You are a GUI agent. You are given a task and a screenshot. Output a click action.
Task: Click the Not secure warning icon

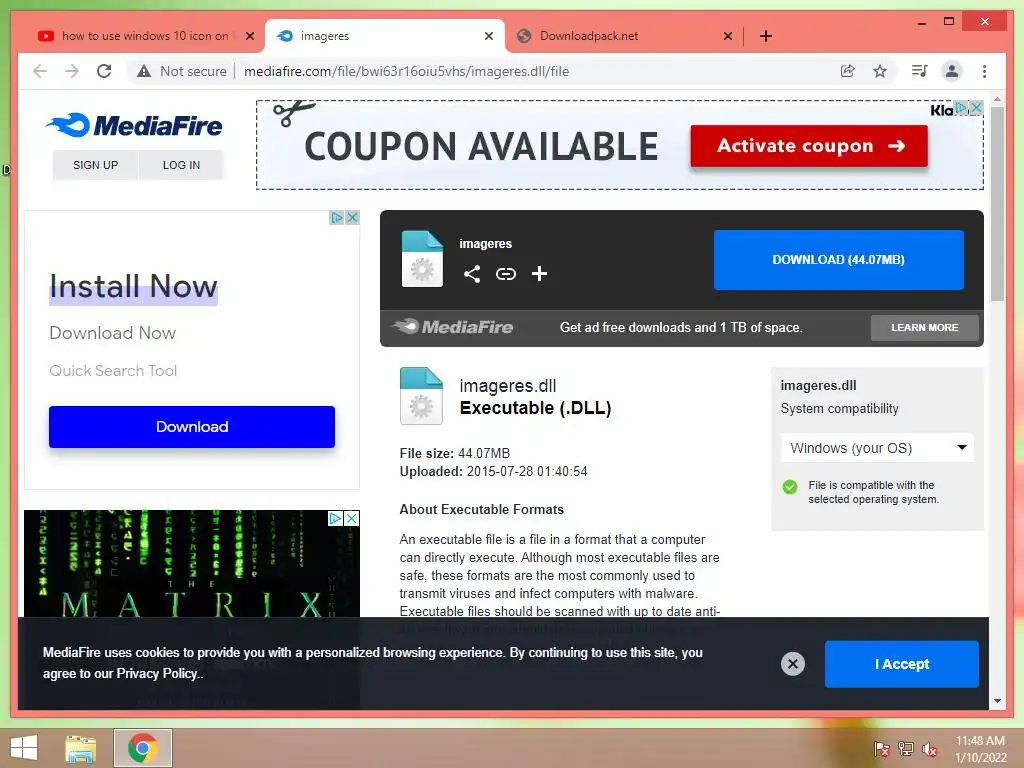[x=144, y=71]
